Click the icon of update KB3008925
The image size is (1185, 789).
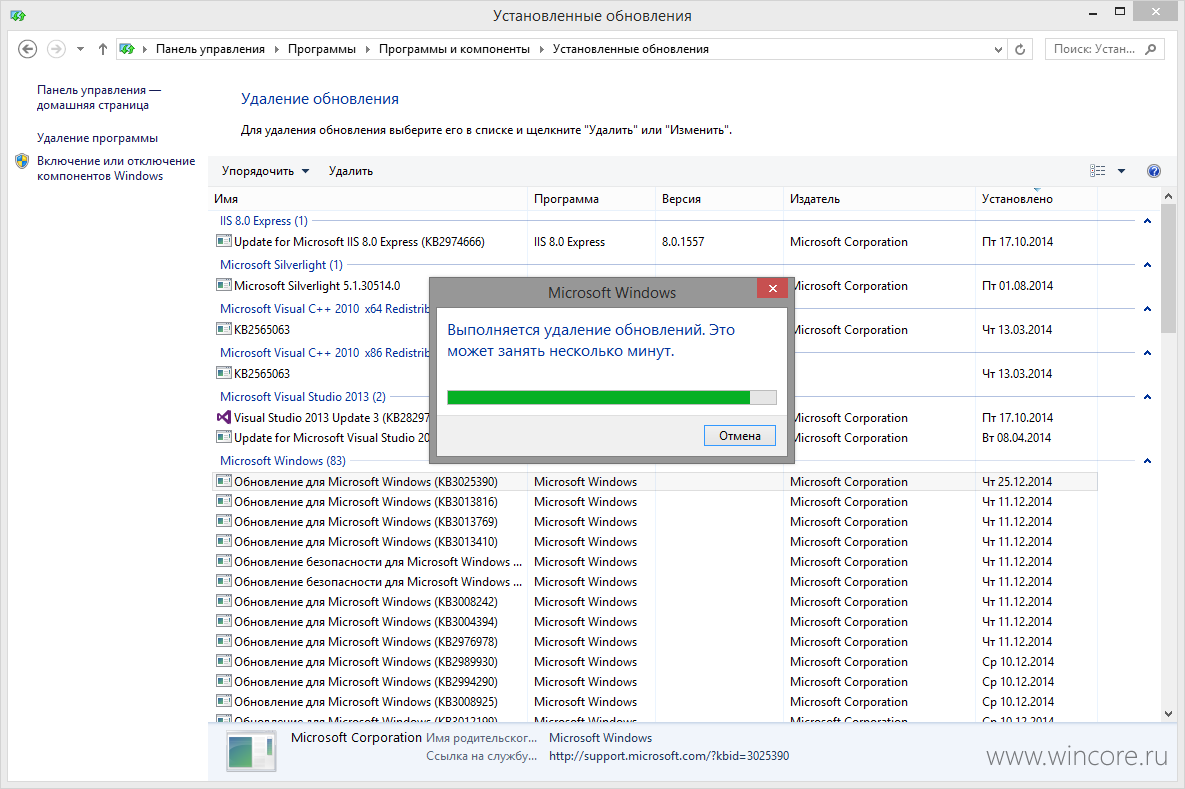(x=224, y=701)
